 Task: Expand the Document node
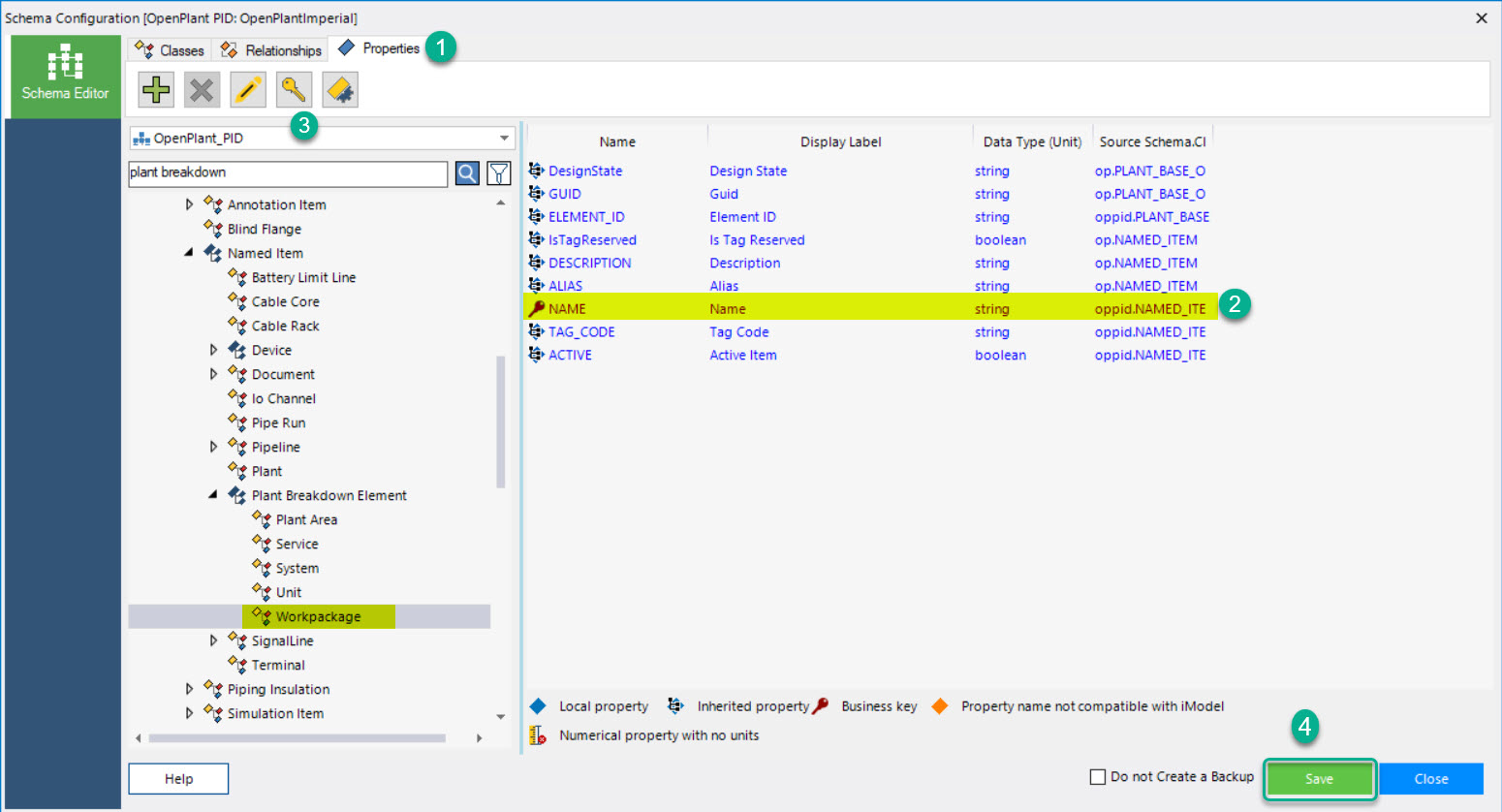point(213,374)
